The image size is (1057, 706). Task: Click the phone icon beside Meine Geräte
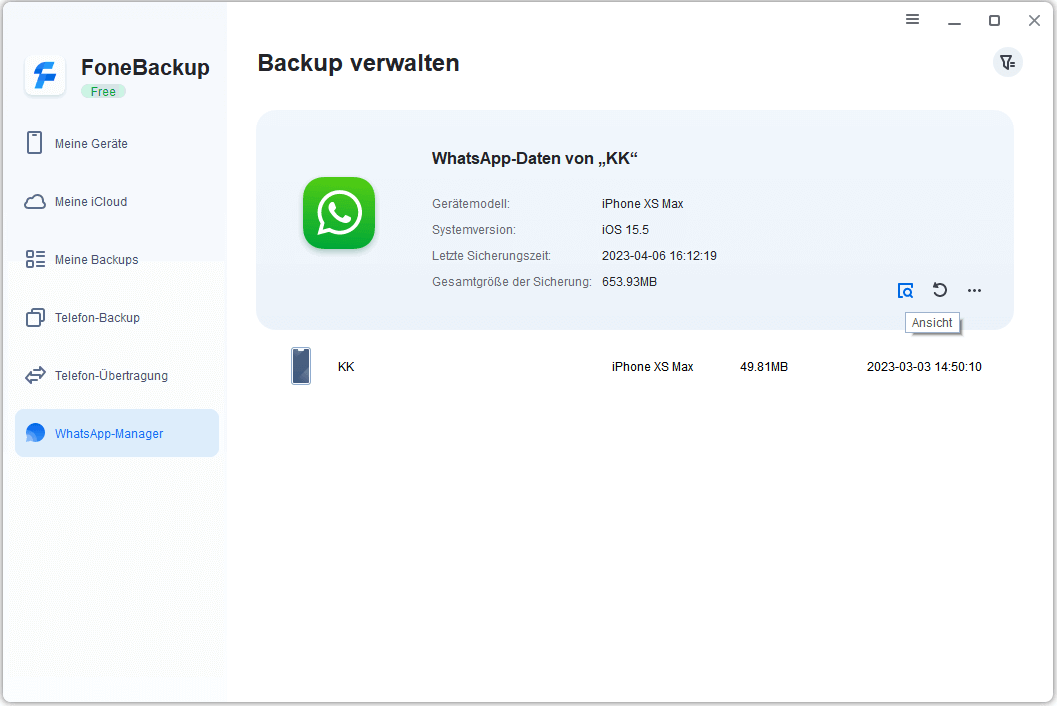click(34, 143)
